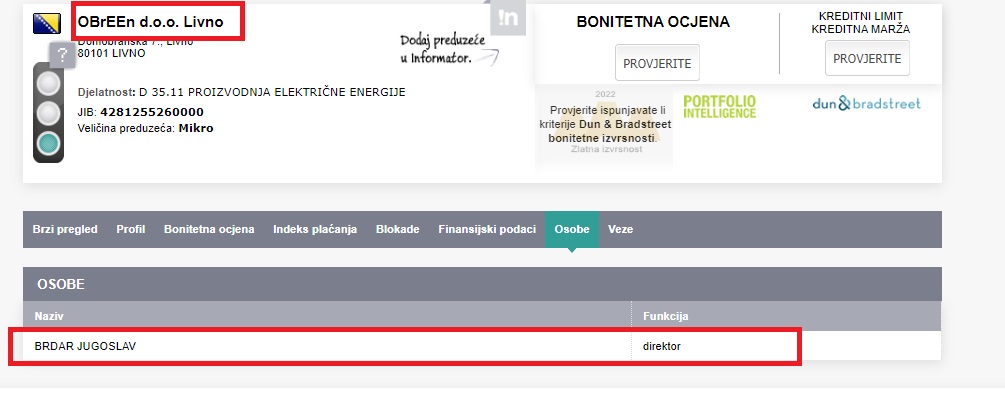
Task: Select the Indeks plaćanja tab
Action: 315,229
